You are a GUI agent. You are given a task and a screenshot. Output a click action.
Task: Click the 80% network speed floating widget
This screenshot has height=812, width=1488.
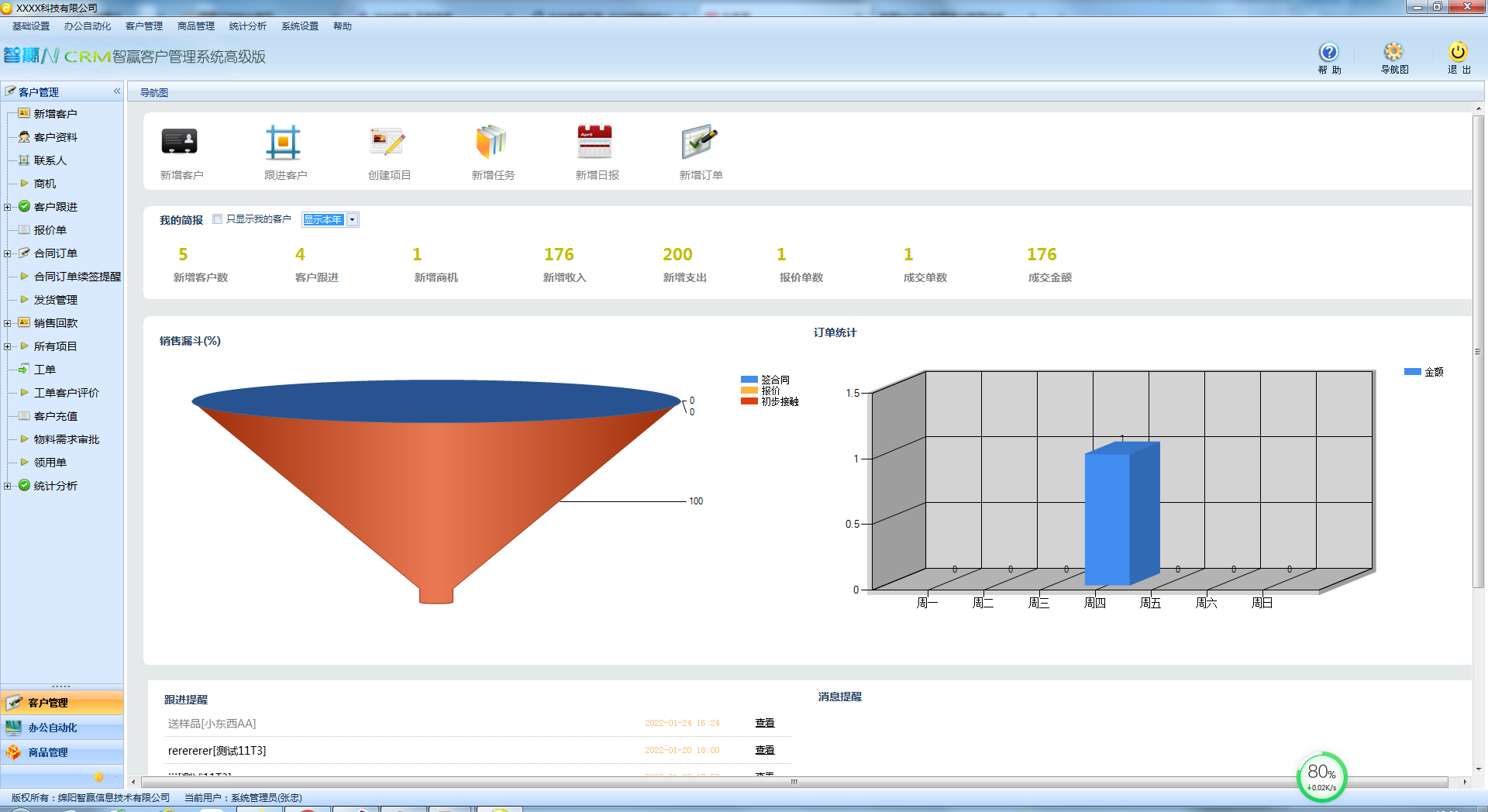click(x=1321, y=776)
